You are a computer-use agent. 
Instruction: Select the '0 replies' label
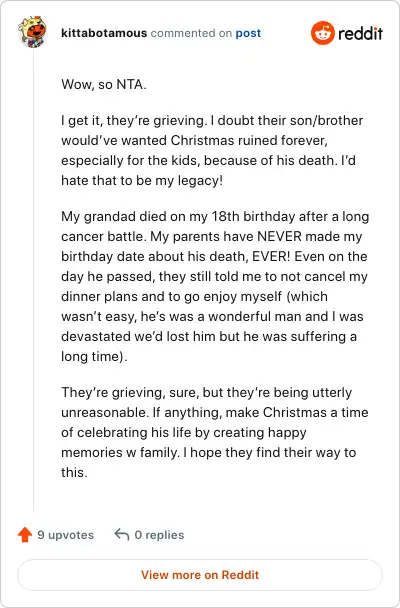click(x=159, y=535)
